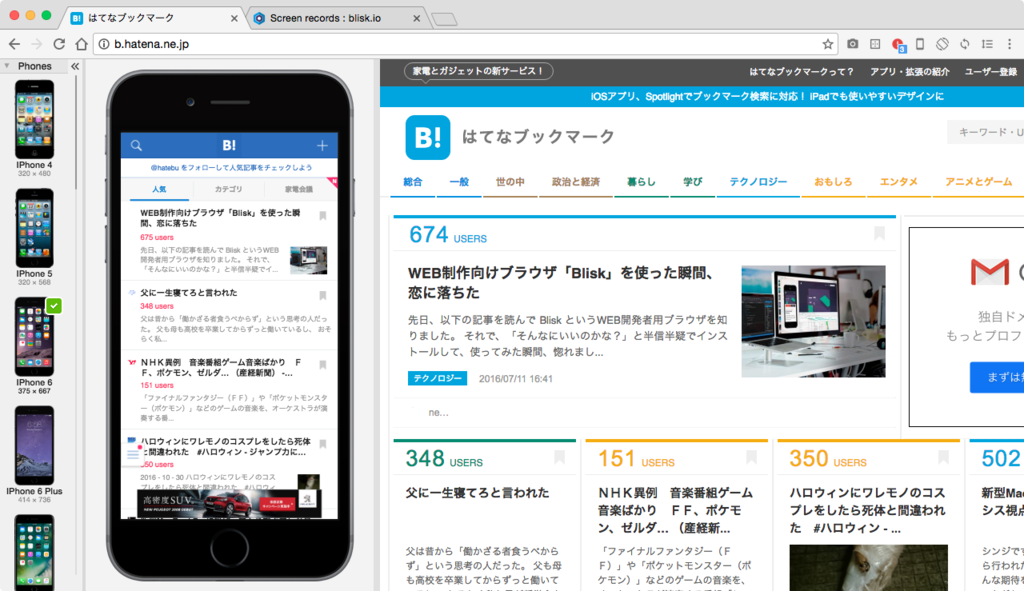Tap the hamburger menu in phone view
This screenshot has height=591, width=1024.
coord(133,454)
